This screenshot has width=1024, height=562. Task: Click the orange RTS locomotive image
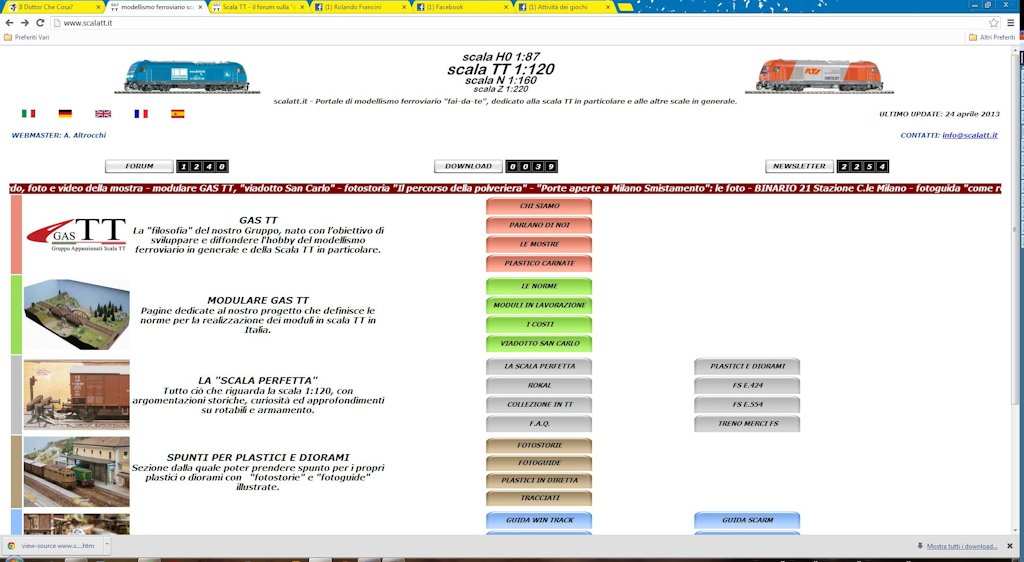pyautogui.click(x=819, y=76)
